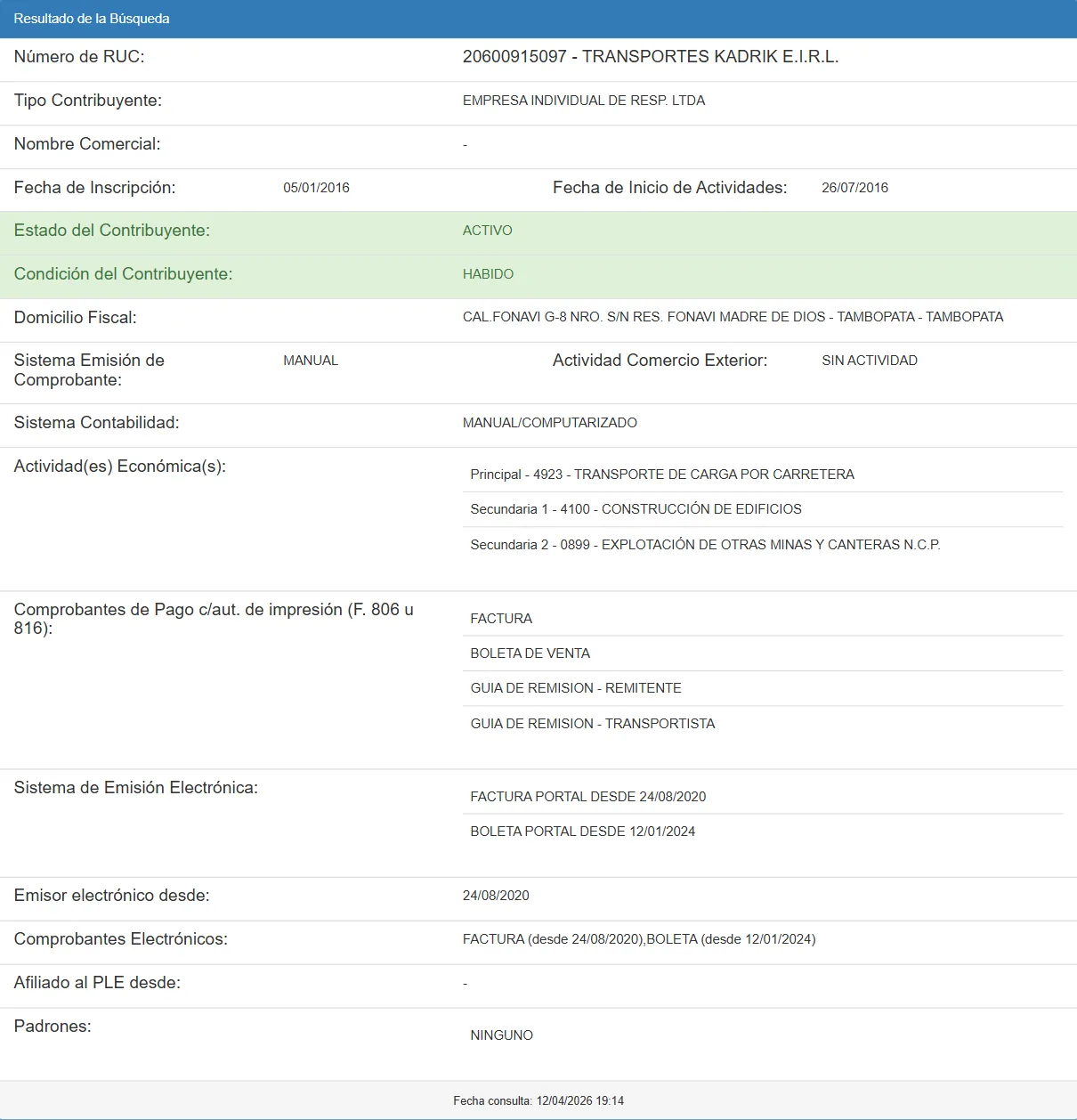Click the MANUAL/COMPUTARIZADO accounting system value
The image size is (1077, 1120).
click(x=549, y=423)
